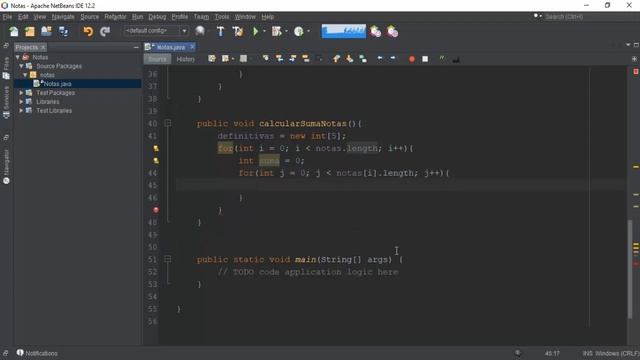The width and height of the screenshot is (640, 360).
Task: Select the Source view button
Action: click(x=157, y=59)
